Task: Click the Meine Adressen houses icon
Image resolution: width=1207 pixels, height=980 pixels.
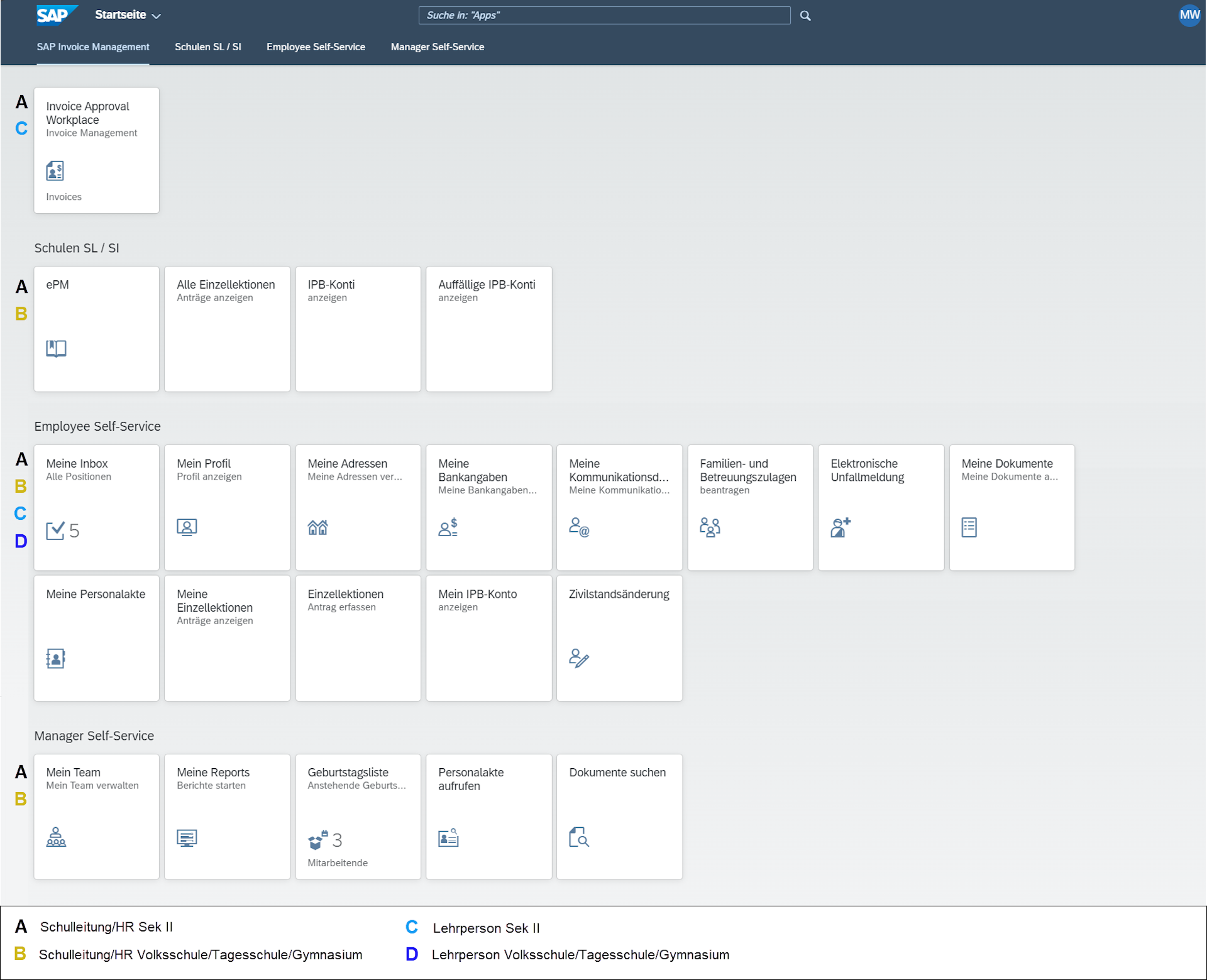Action: [317, 527]
